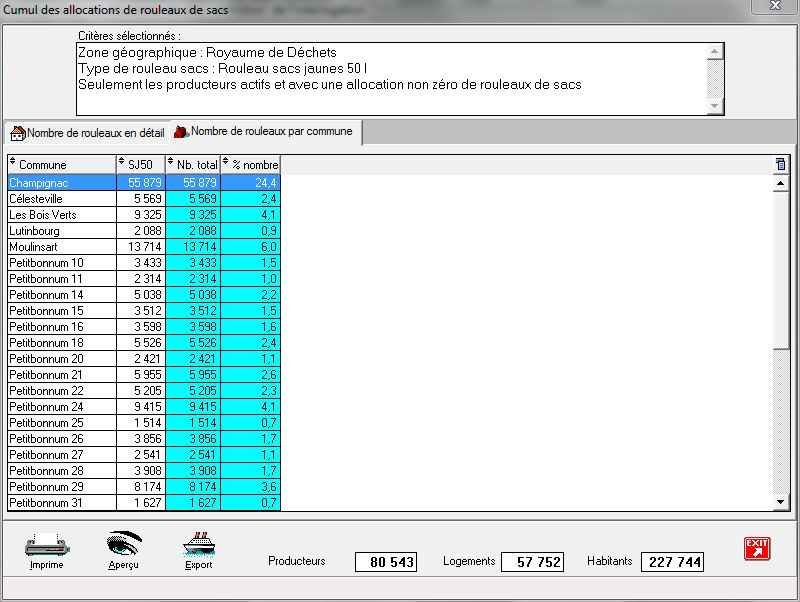Viewport: 800px width, 602px height.
Task: Sort by the Commune column header
Action: pos(61,164)
